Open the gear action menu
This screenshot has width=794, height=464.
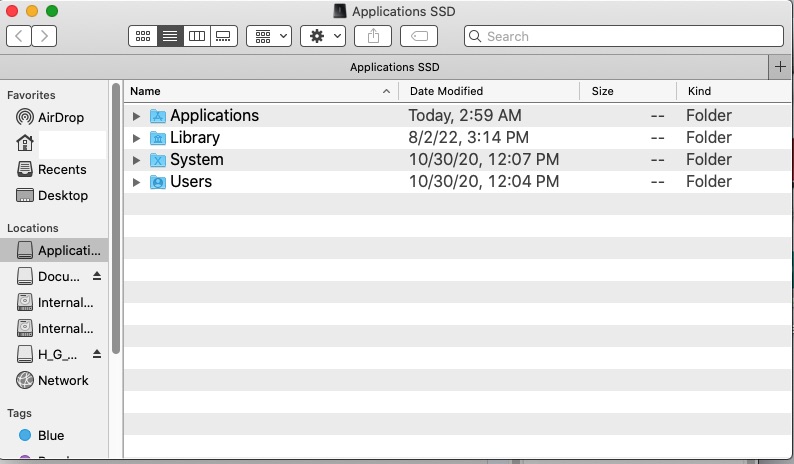click(323, 36)
